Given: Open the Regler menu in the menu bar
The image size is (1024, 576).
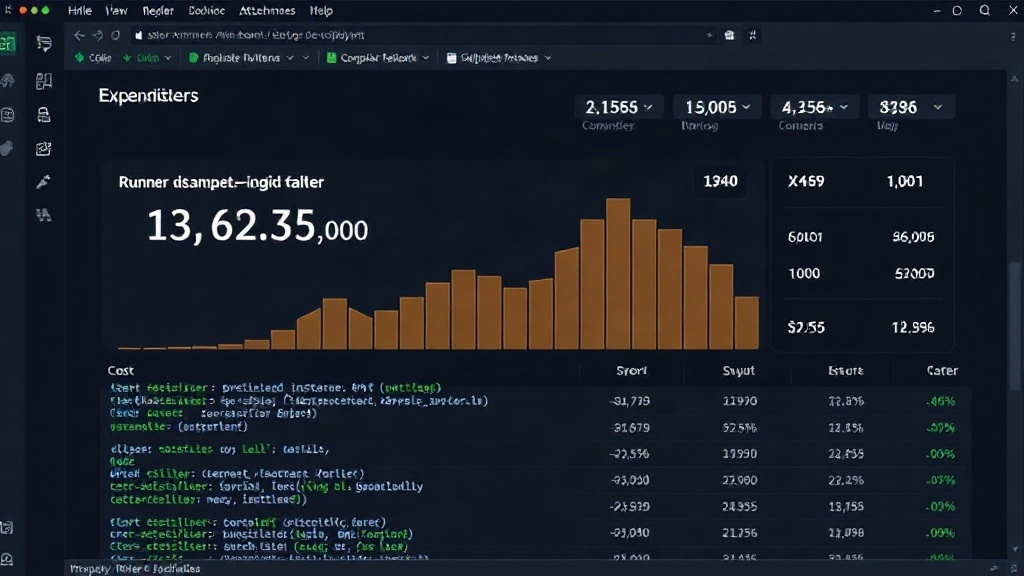Looking at the screenshot, I should click(158, 10).
